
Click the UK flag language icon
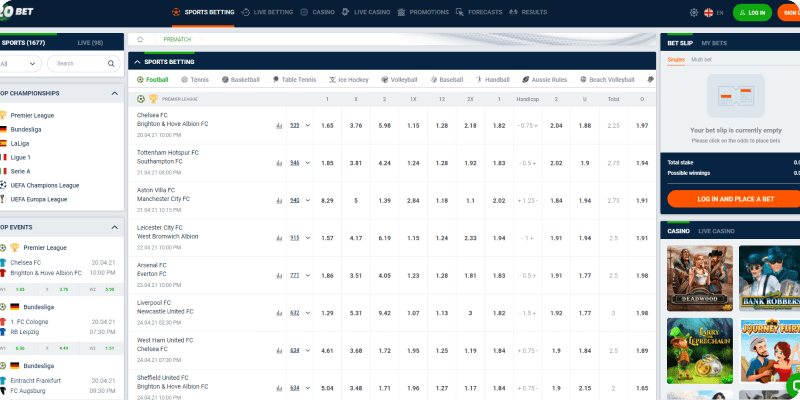(x=708, y=13)
